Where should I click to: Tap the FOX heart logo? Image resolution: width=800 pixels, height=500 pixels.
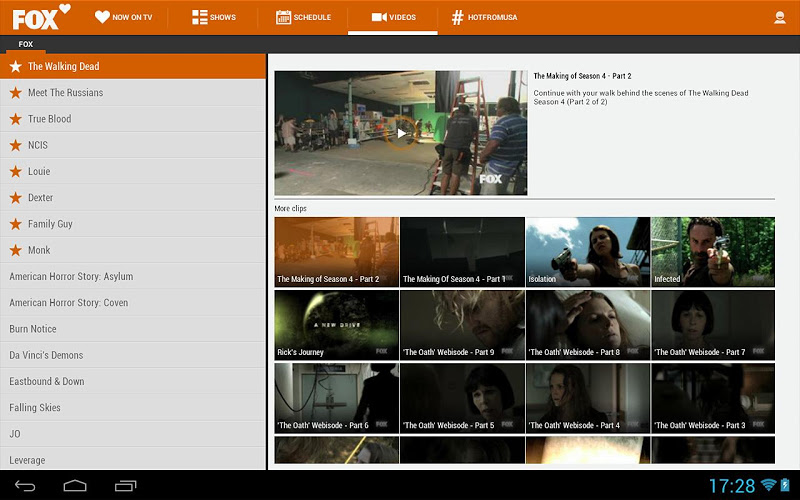coord(41,16)
